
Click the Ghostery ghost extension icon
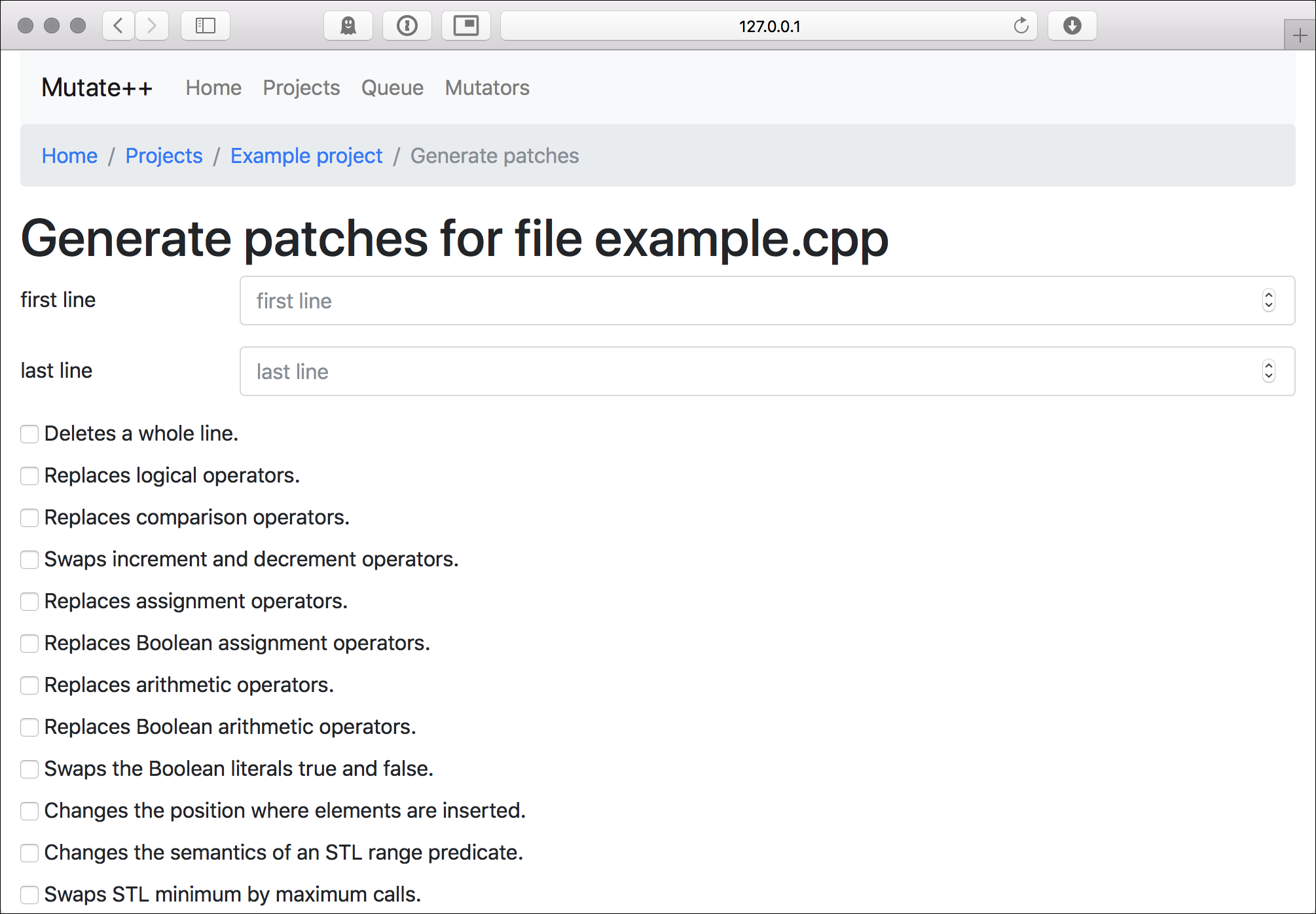click(x=348, y=26)
